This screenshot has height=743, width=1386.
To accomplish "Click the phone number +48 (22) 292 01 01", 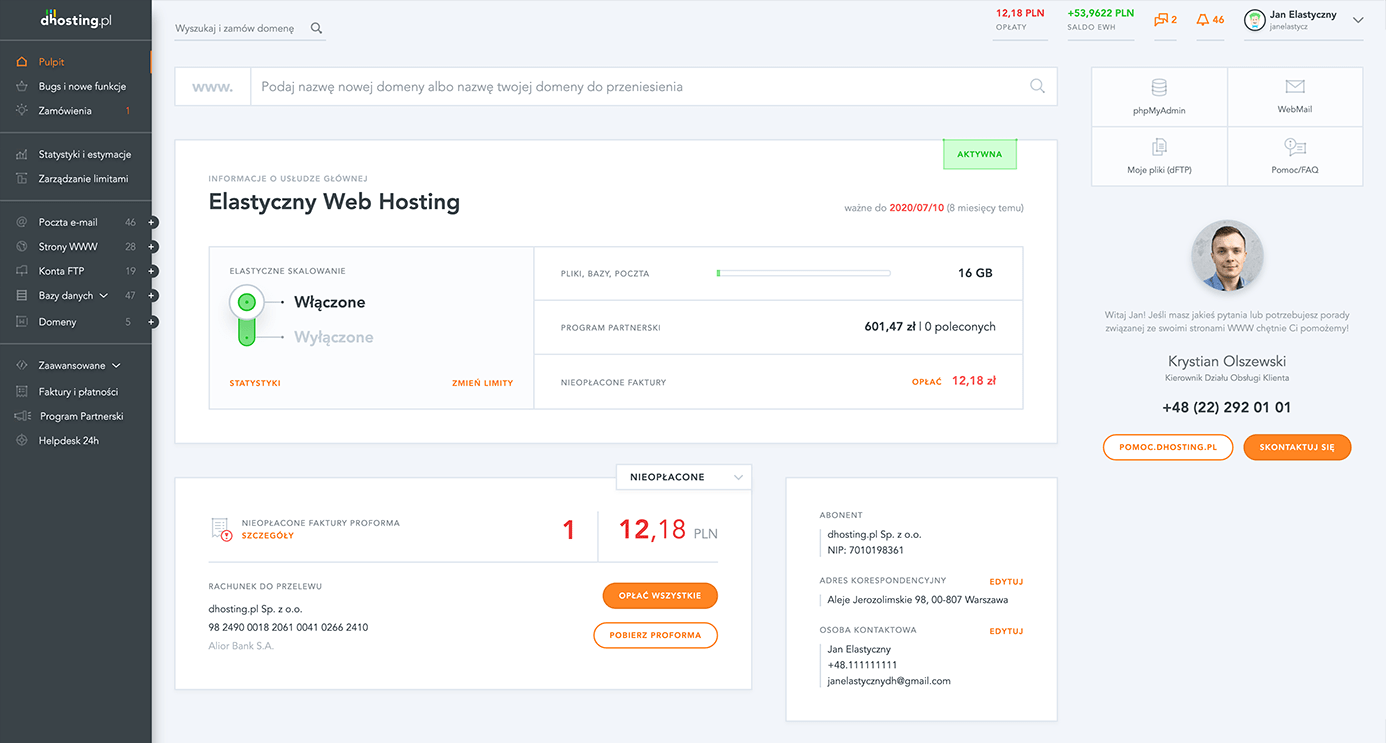I will [x=1226, y=407].
